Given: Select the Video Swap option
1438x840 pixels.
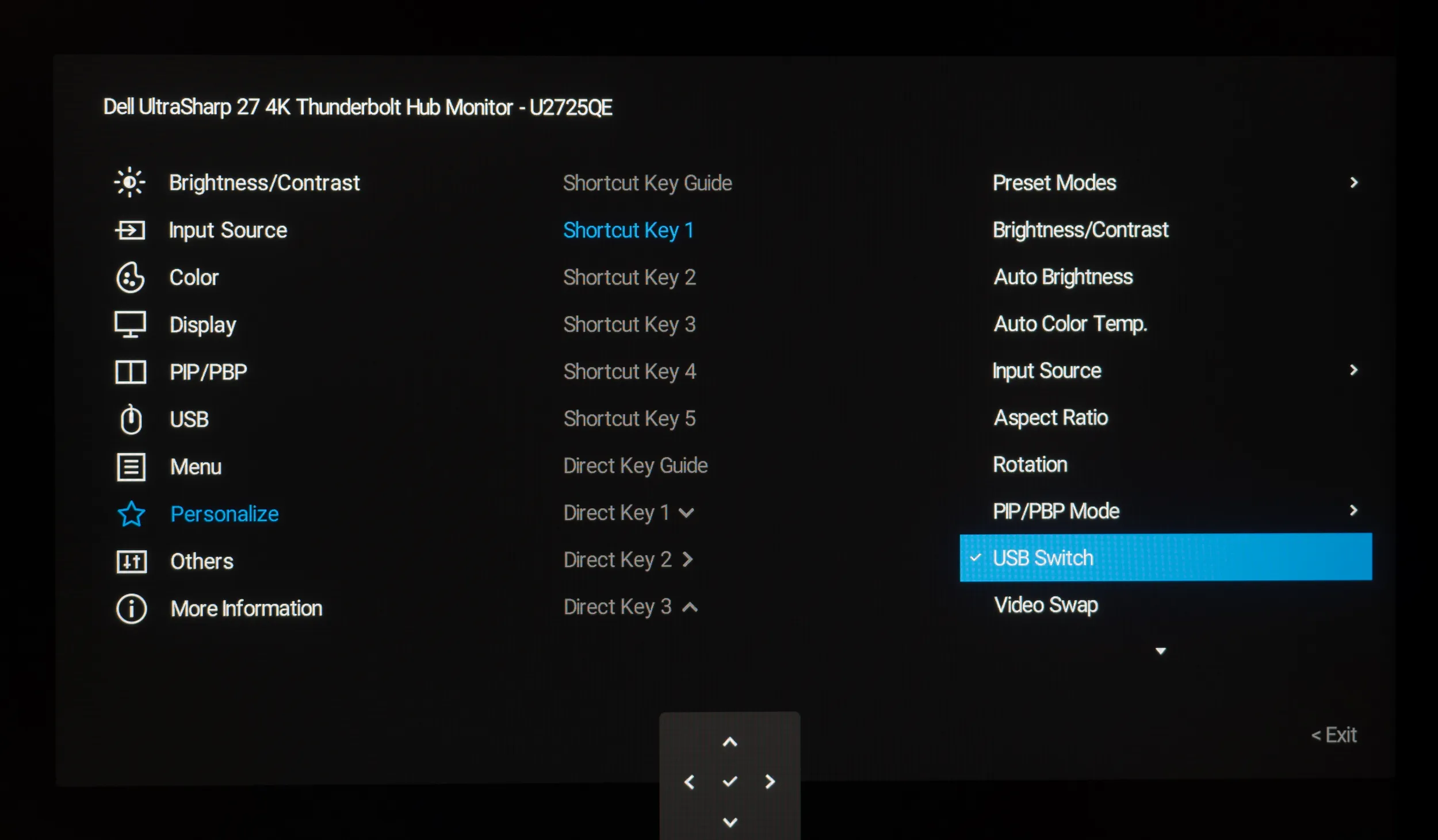Looking at the screenshot, I should (1046, 605).
